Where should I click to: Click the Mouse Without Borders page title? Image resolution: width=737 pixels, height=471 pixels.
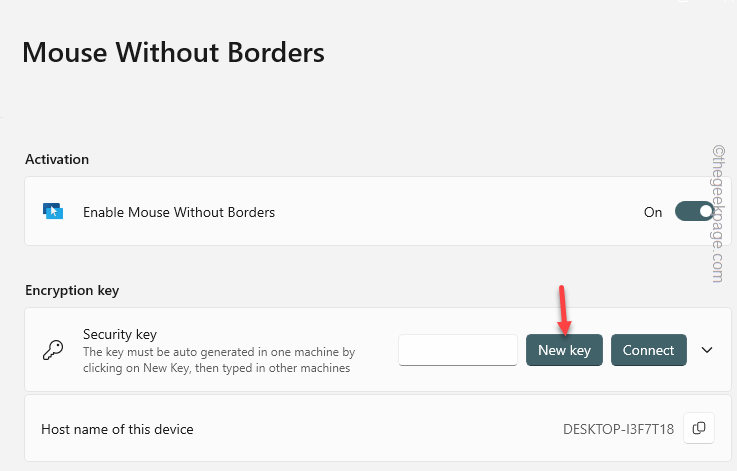pos(173,52)
